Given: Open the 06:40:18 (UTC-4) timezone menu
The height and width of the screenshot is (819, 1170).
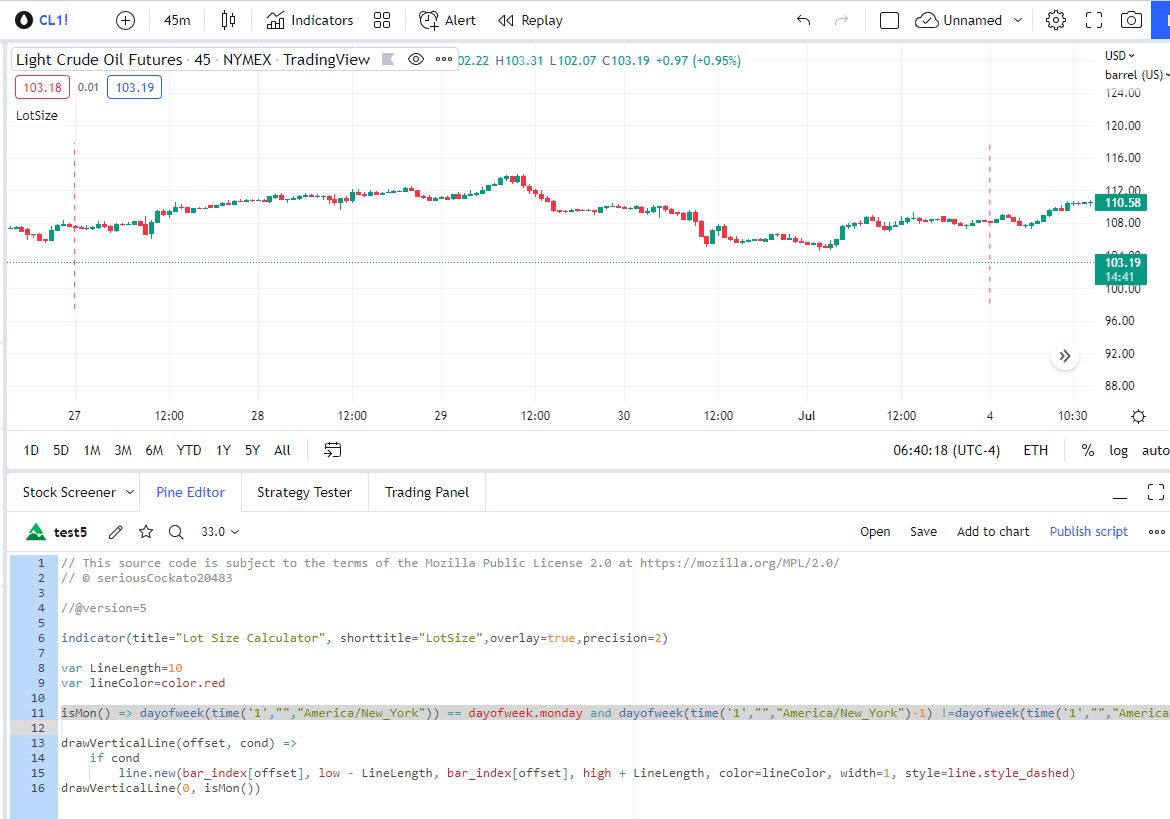Looking at the screenshot, I should 946,450.
